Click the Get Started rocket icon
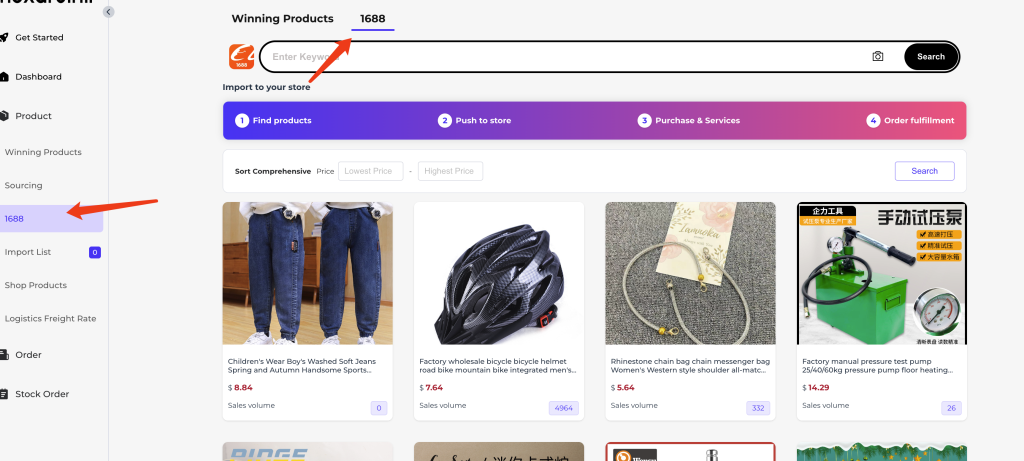 click(x=5, y=38)
